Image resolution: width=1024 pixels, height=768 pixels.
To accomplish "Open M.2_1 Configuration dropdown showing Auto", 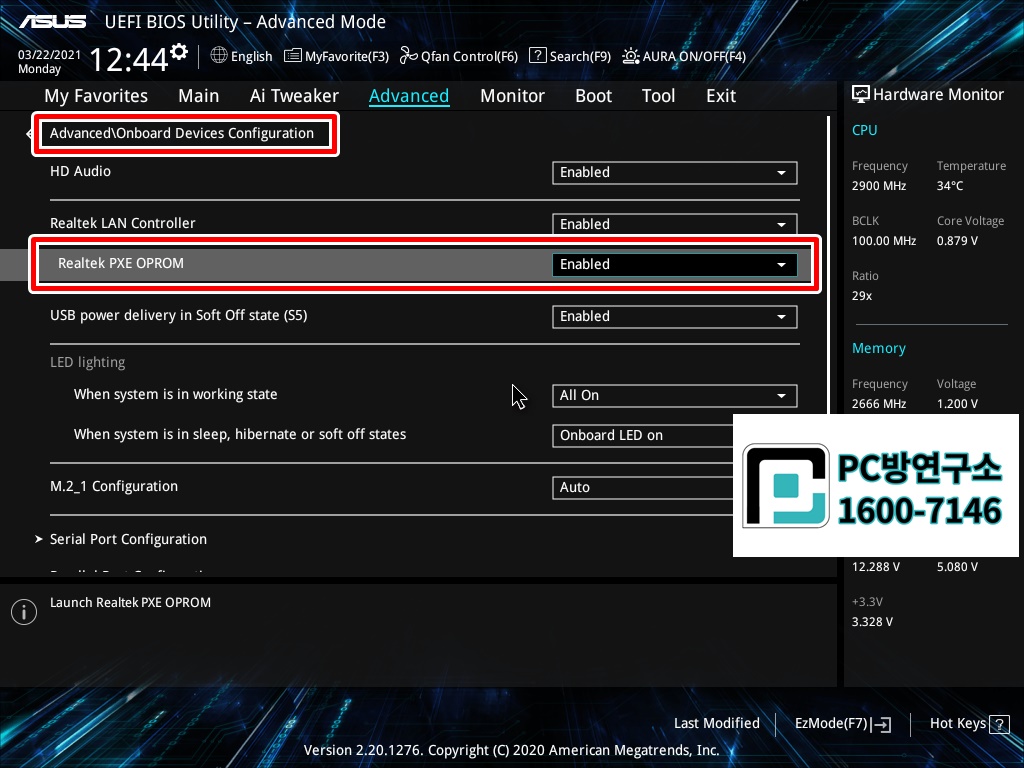I will (x=643, y=487).
